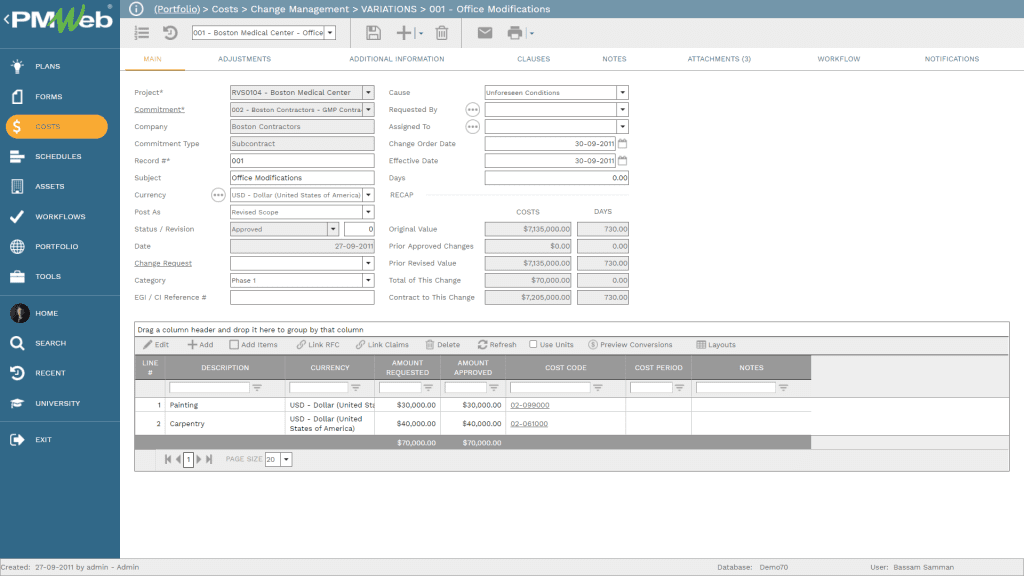Open the Tools briefcase module

(x=18, y=277)
